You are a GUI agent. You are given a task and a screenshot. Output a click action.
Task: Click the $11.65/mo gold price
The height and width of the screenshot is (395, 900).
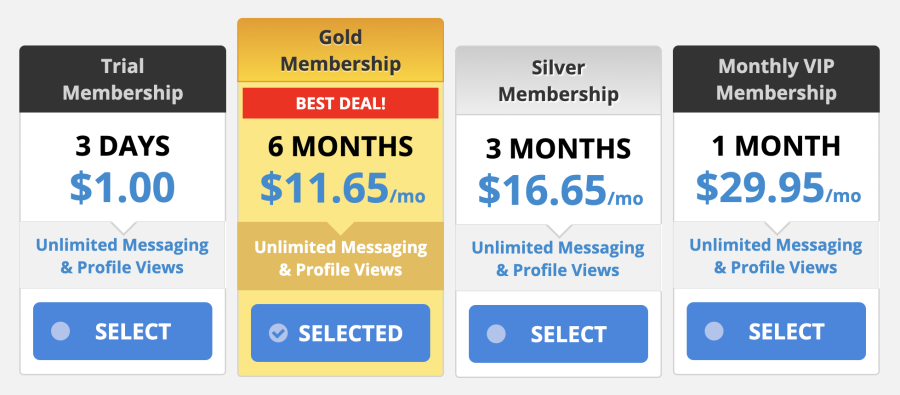click(343, 188)
